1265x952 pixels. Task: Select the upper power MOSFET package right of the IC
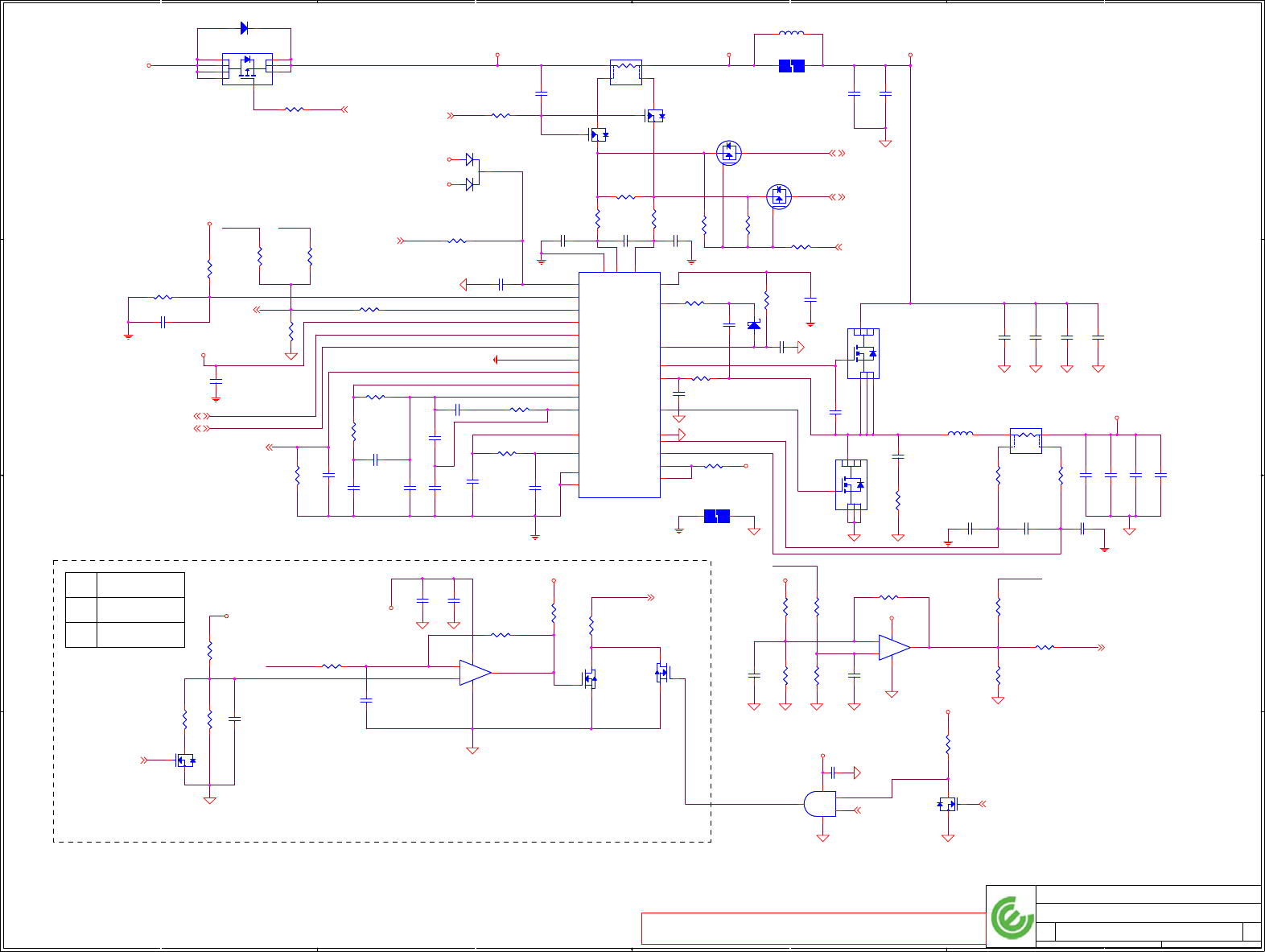click(x=863, y=353)
